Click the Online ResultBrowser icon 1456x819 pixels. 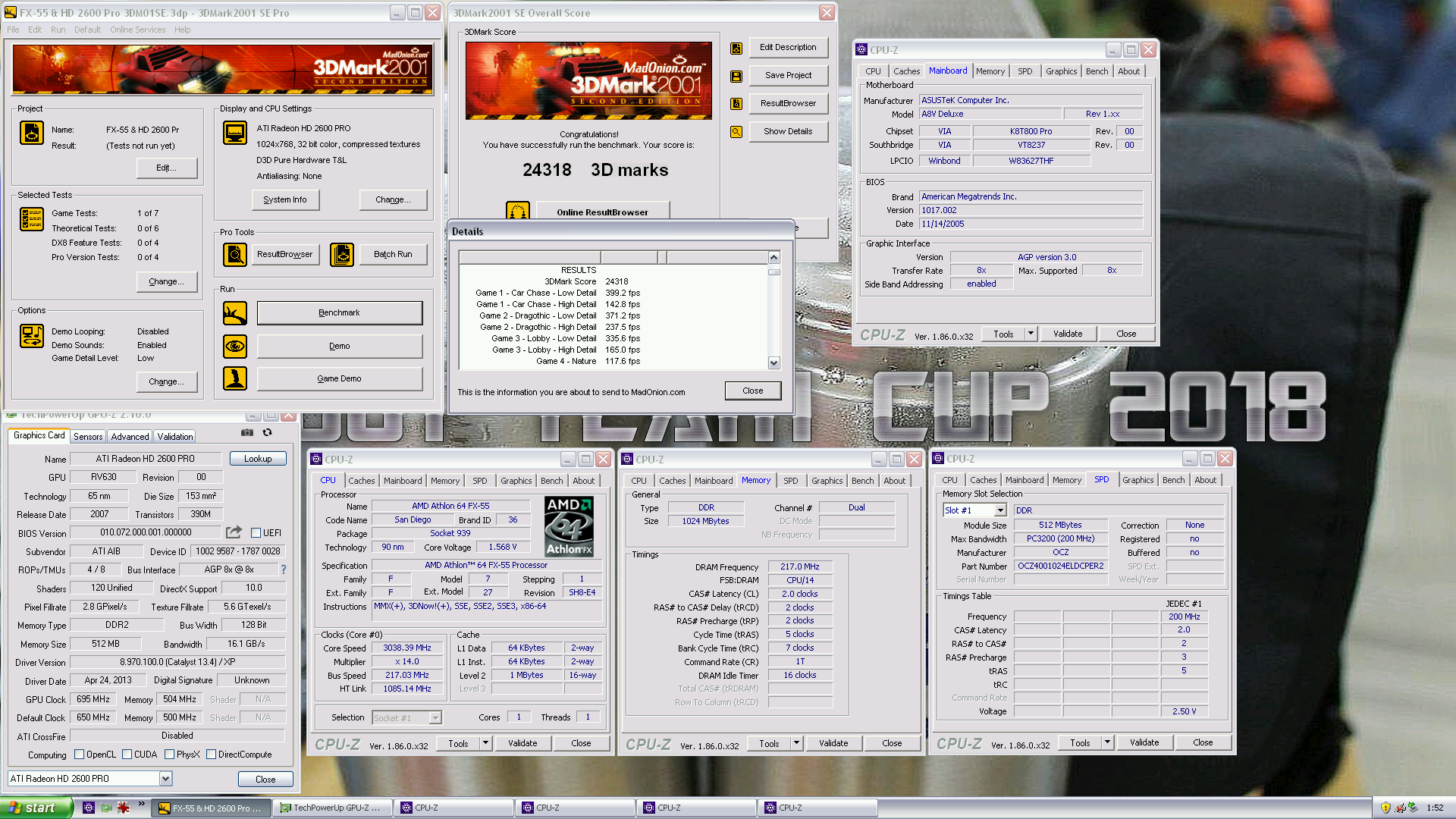[518, 211]
